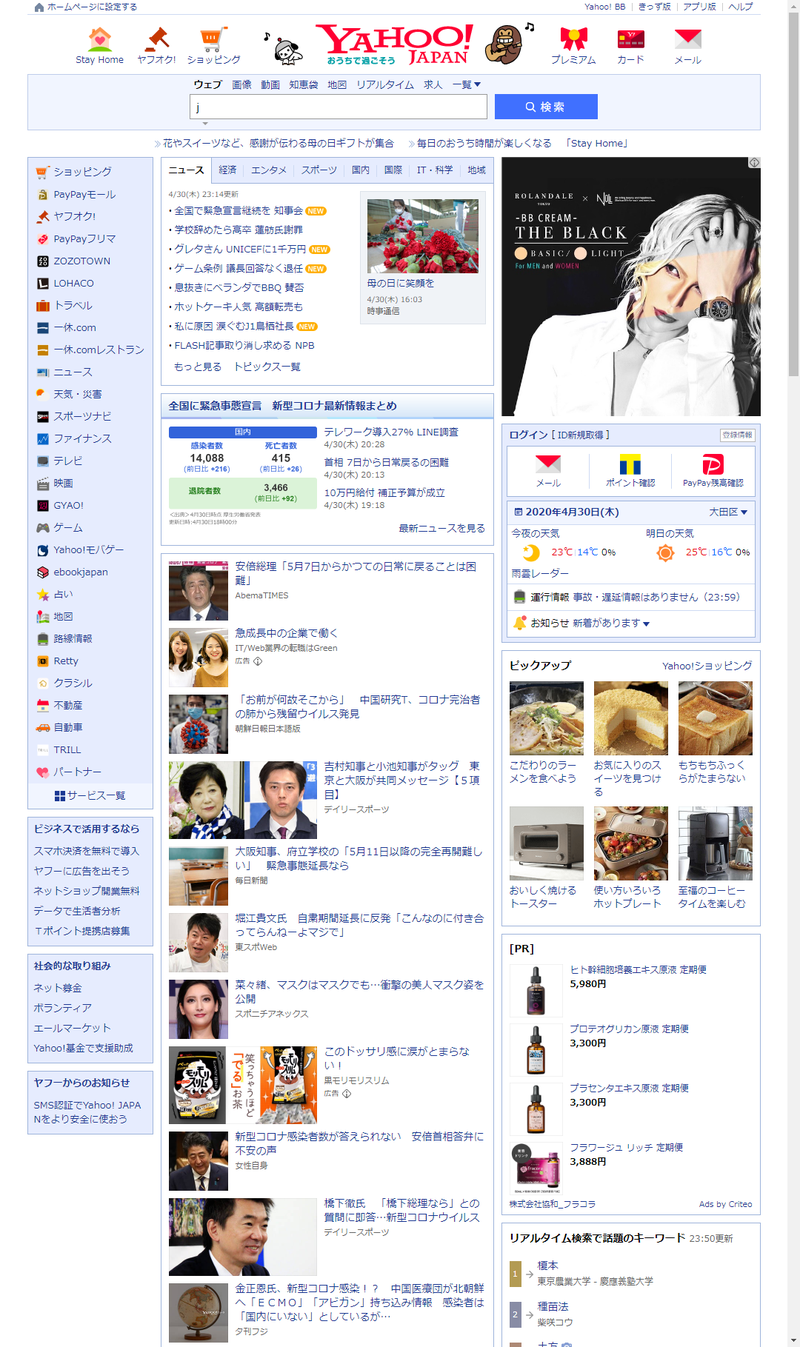Open ポイント確認 T-point icon

pos(630,464)
